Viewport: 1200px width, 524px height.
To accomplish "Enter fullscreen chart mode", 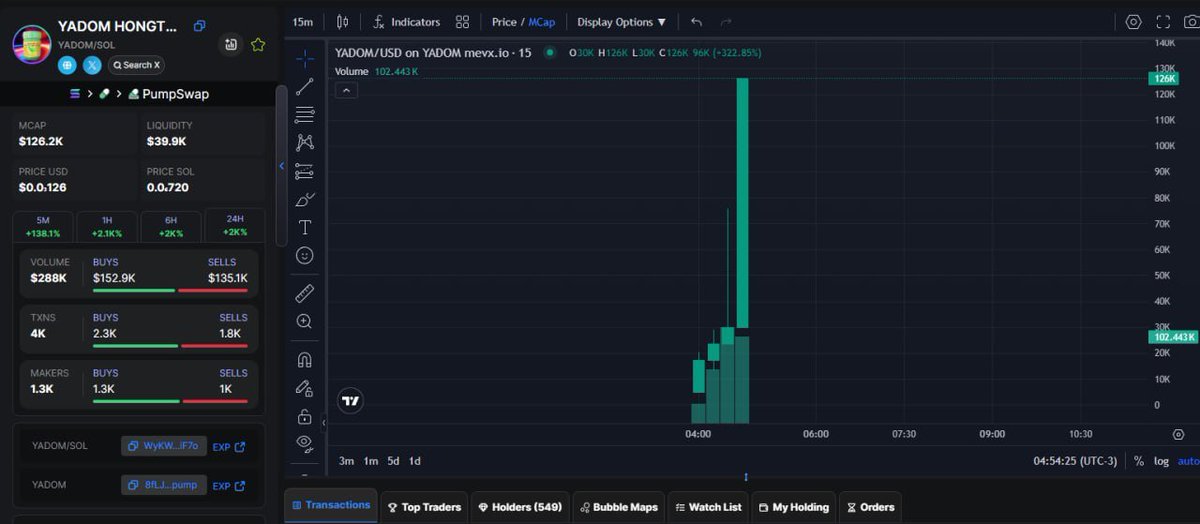I will click(1163, 22).
